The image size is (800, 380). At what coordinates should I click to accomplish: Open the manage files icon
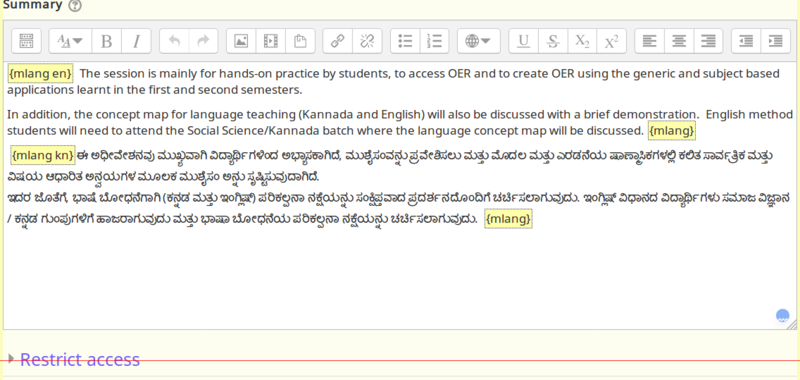(x=301, y=41)
